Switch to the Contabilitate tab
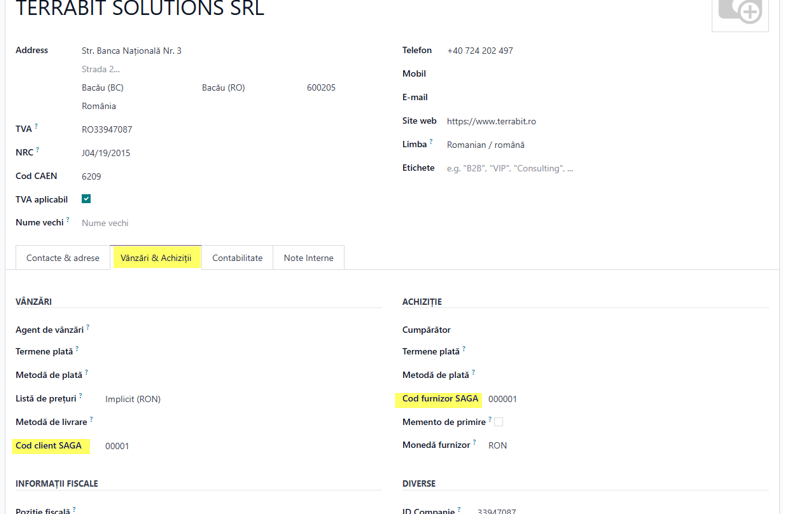The height and width of the screenshot is (519, 791). [x=237, y=258]
